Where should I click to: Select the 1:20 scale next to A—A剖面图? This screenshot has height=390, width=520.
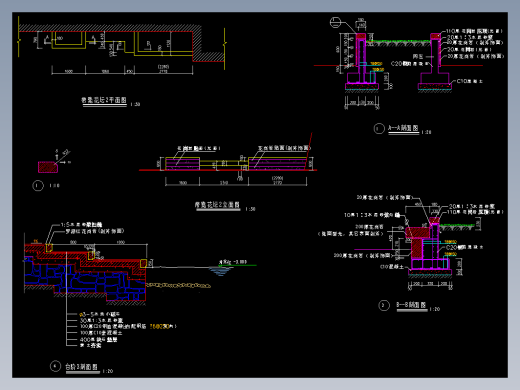pyautogui.click(x=426, y=132)
